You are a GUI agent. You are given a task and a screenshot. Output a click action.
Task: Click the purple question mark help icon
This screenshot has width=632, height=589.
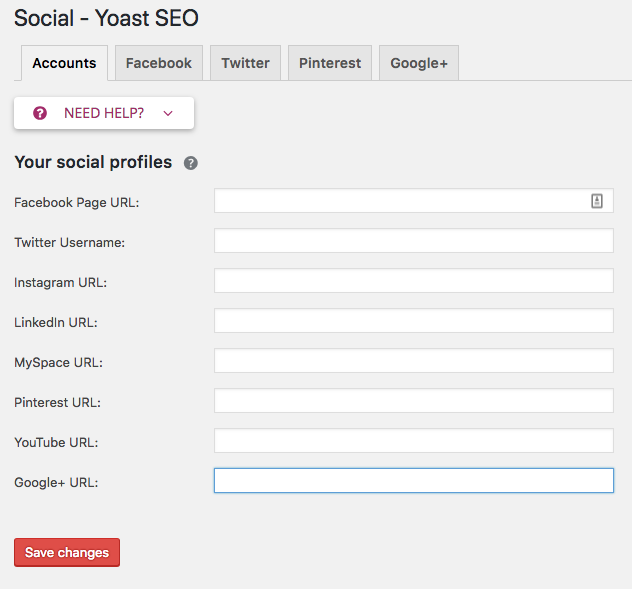coord(40,113)
